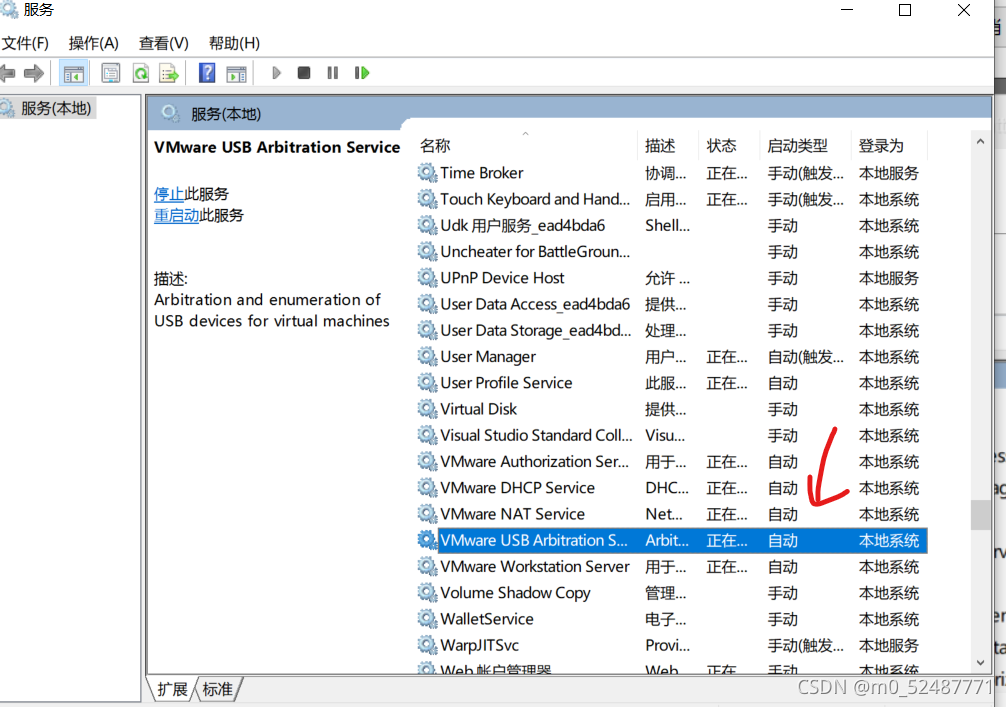Click the Refresh toolbar icon

(x=141, y=73)
